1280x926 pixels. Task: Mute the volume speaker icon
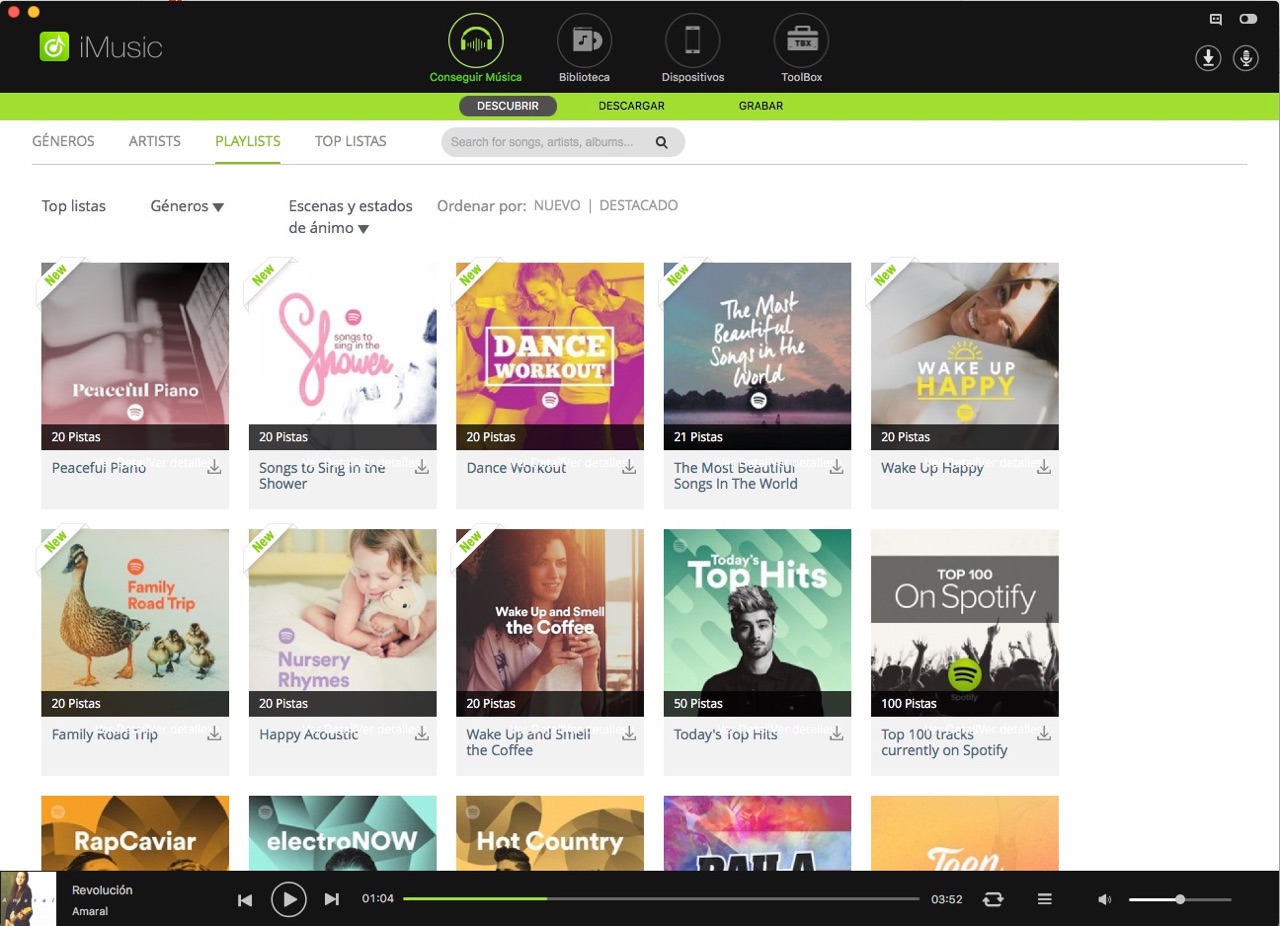[x=1105, y=900]
